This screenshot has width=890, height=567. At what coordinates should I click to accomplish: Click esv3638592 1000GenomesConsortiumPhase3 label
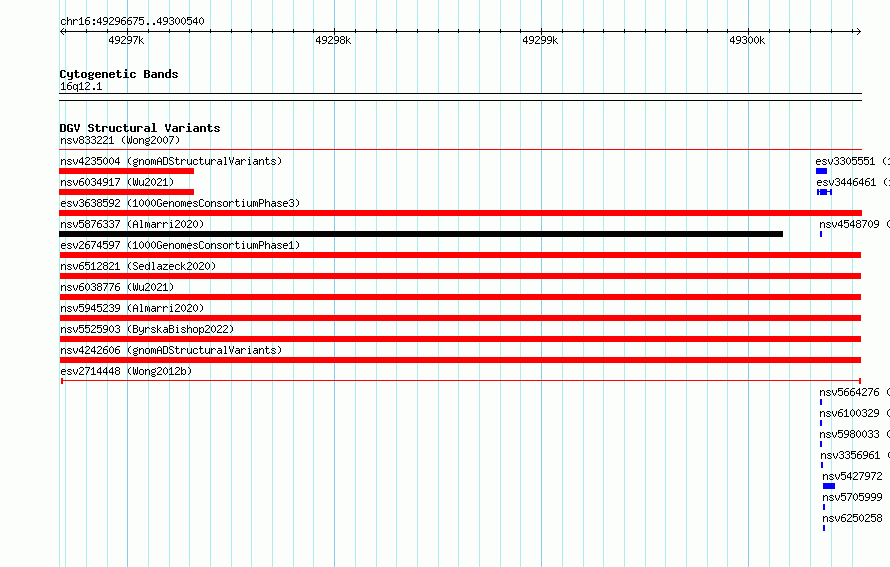(x=180, y=203)
